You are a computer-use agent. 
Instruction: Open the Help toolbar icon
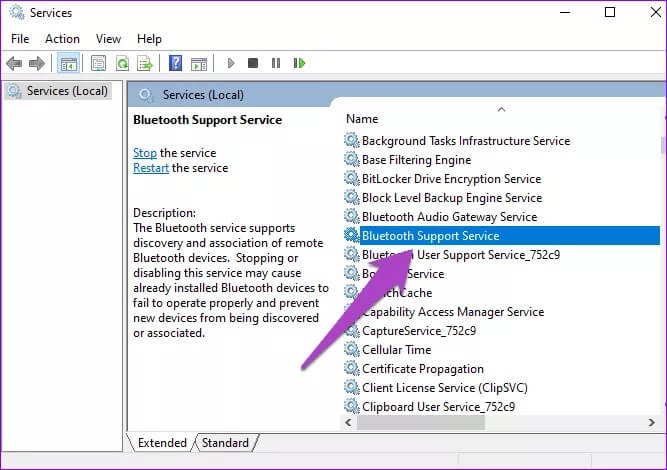(x=175, y=64)
